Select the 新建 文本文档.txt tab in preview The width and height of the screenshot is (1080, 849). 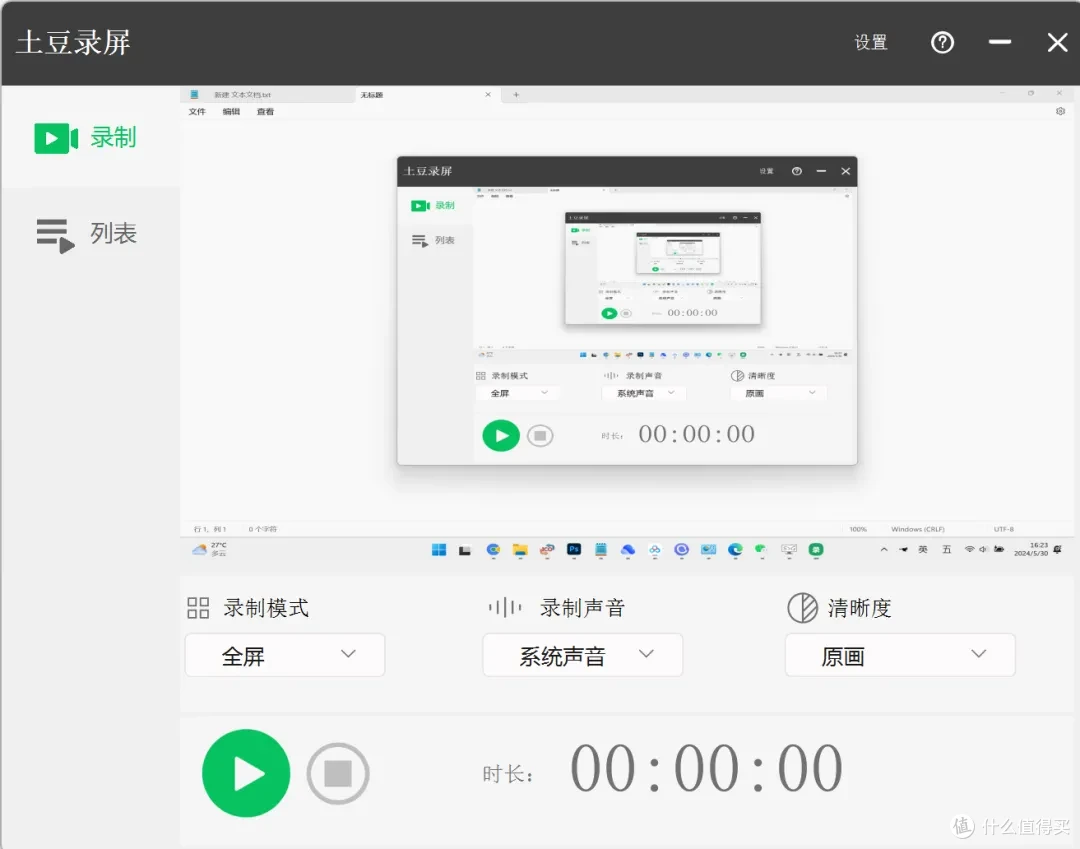[268, 94]
